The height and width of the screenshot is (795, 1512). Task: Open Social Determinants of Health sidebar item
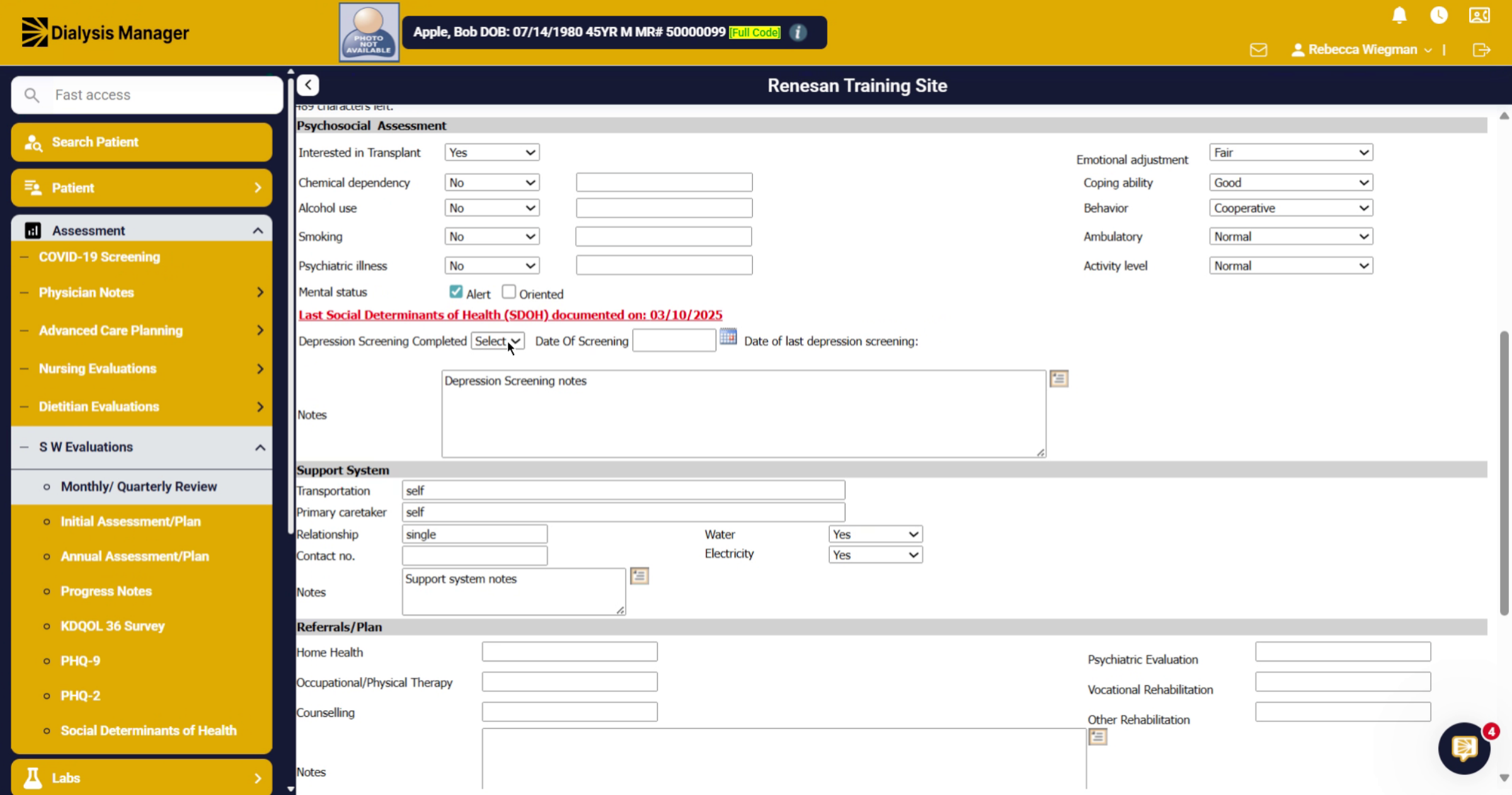(149, 731)
